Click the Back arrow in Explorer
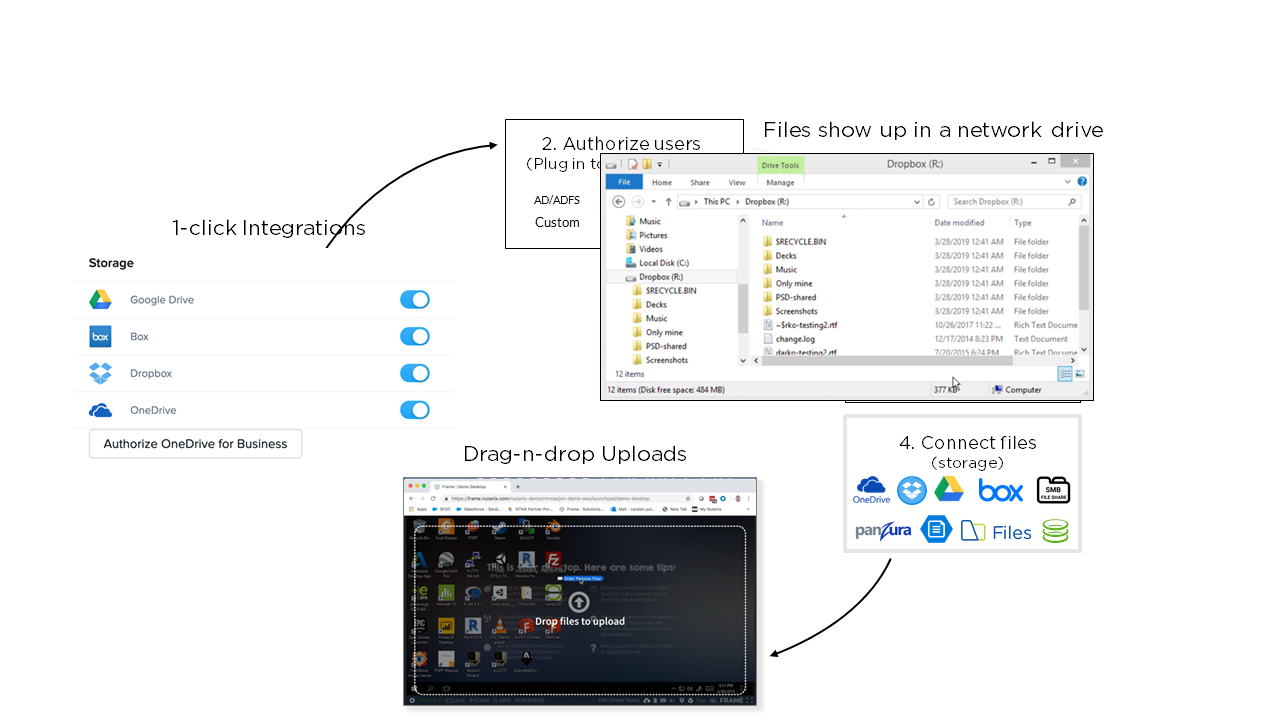Screen dimensions: 1280x720 [x=618, y=202]
